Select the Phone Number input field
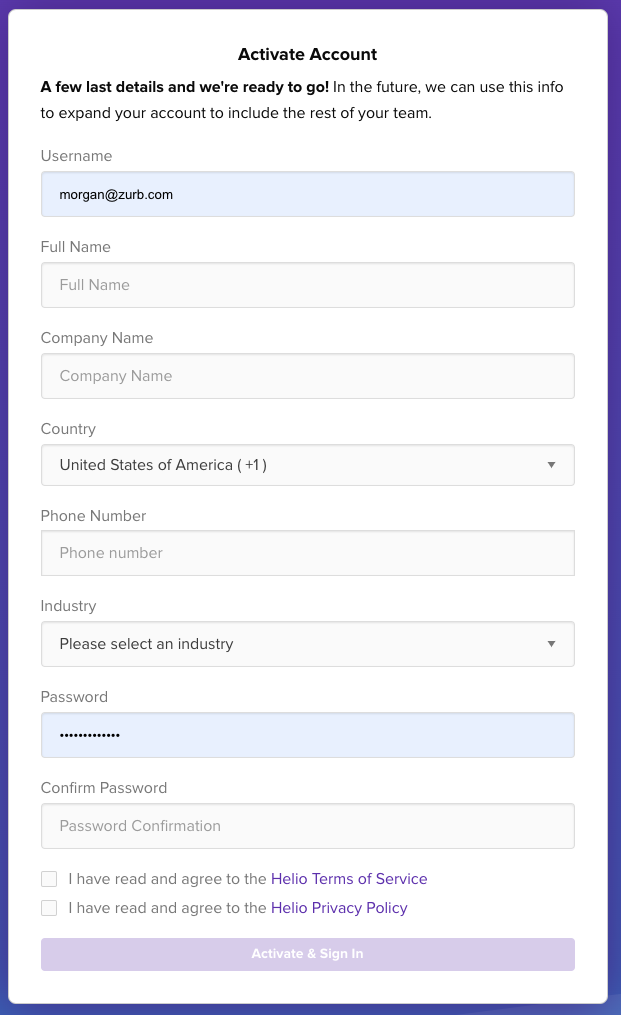The image size is (621, 1015). 307,553
